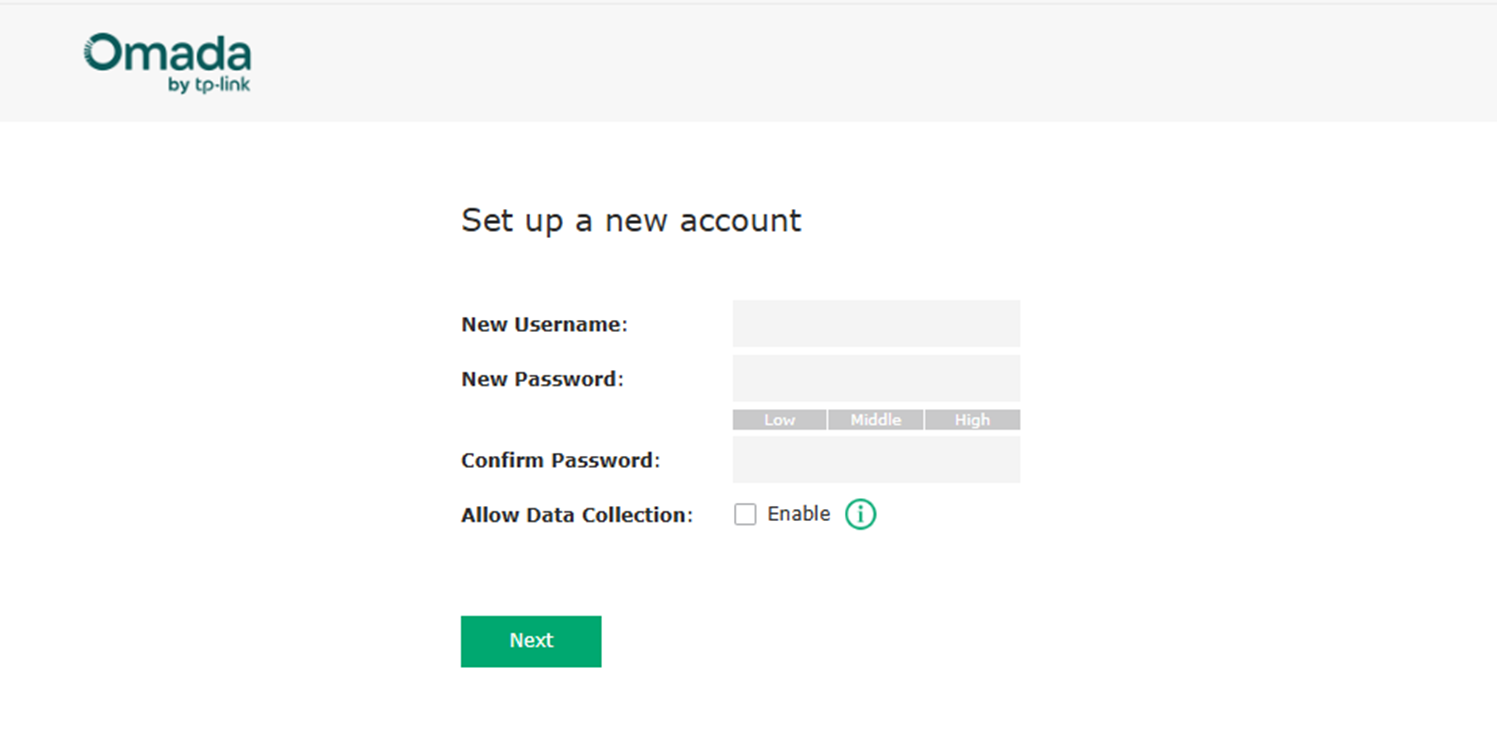The width and height of the screenshot is (1497, 755).
Task: Click the swirled O emblem in the Omada logo
Action: [x=102, y=53]
